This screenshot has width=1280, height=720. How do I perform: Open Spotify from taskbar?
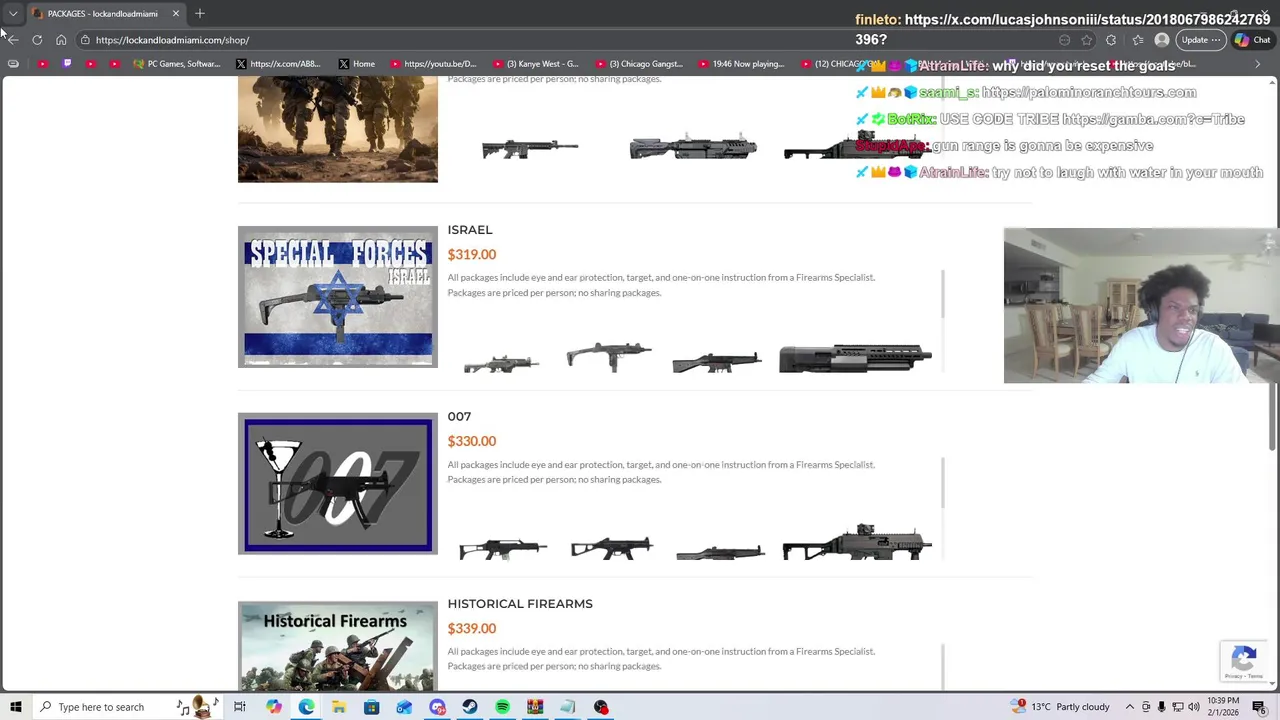point(502,707)
